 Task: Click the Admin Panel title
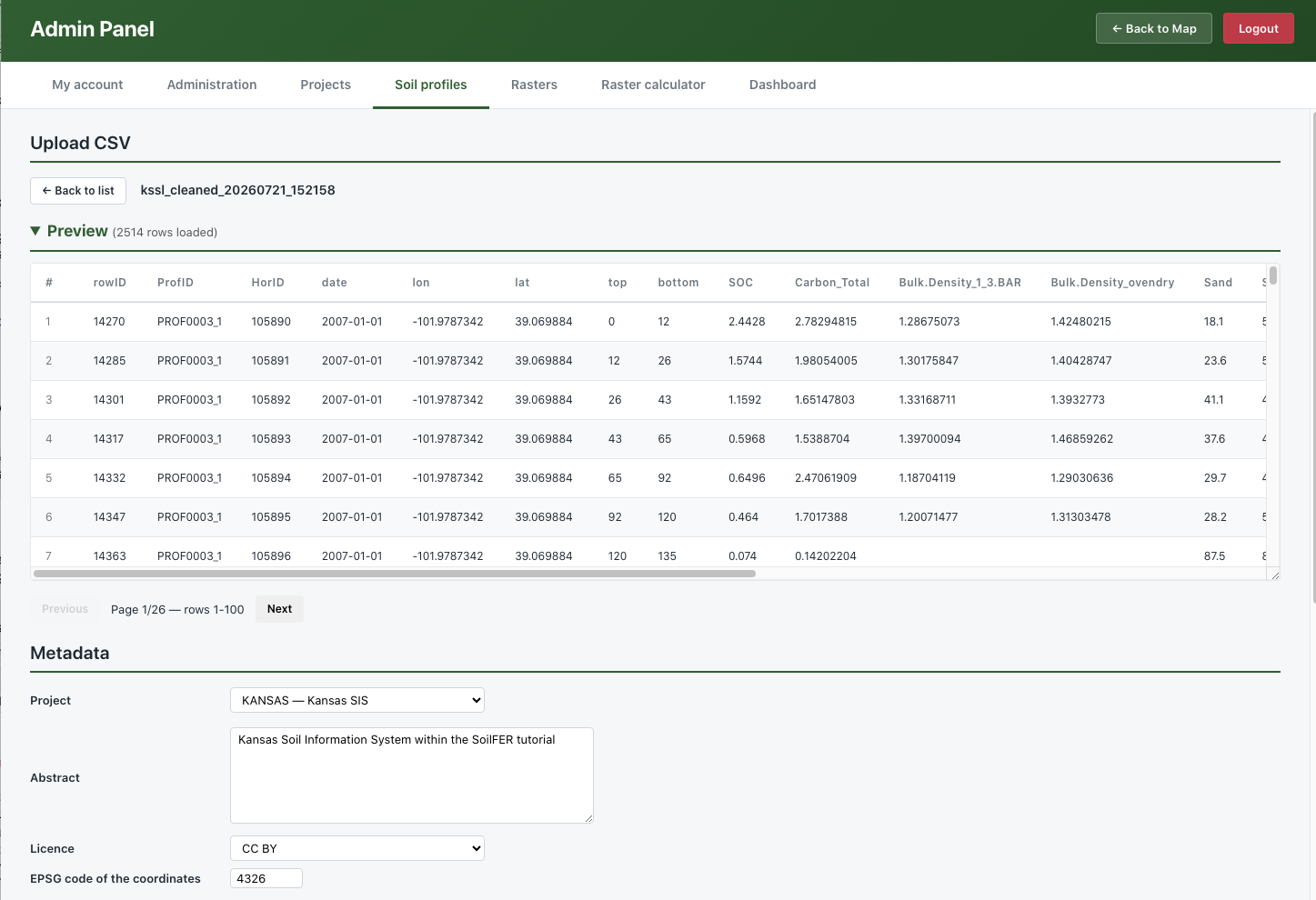click(92, 29)
